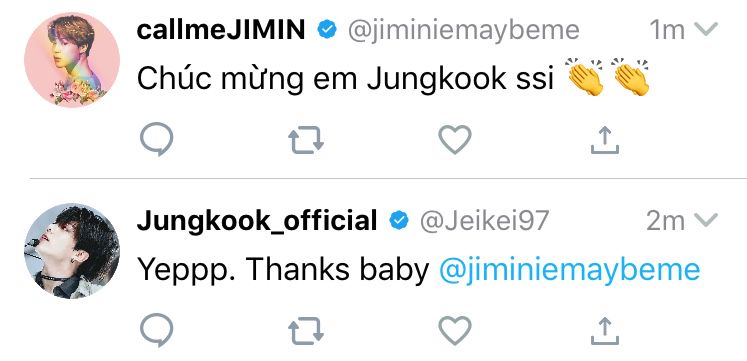747x361 pixels.
Task: Retweet callmeJIMIN's congratulation tweet
Action: [306, 140]
